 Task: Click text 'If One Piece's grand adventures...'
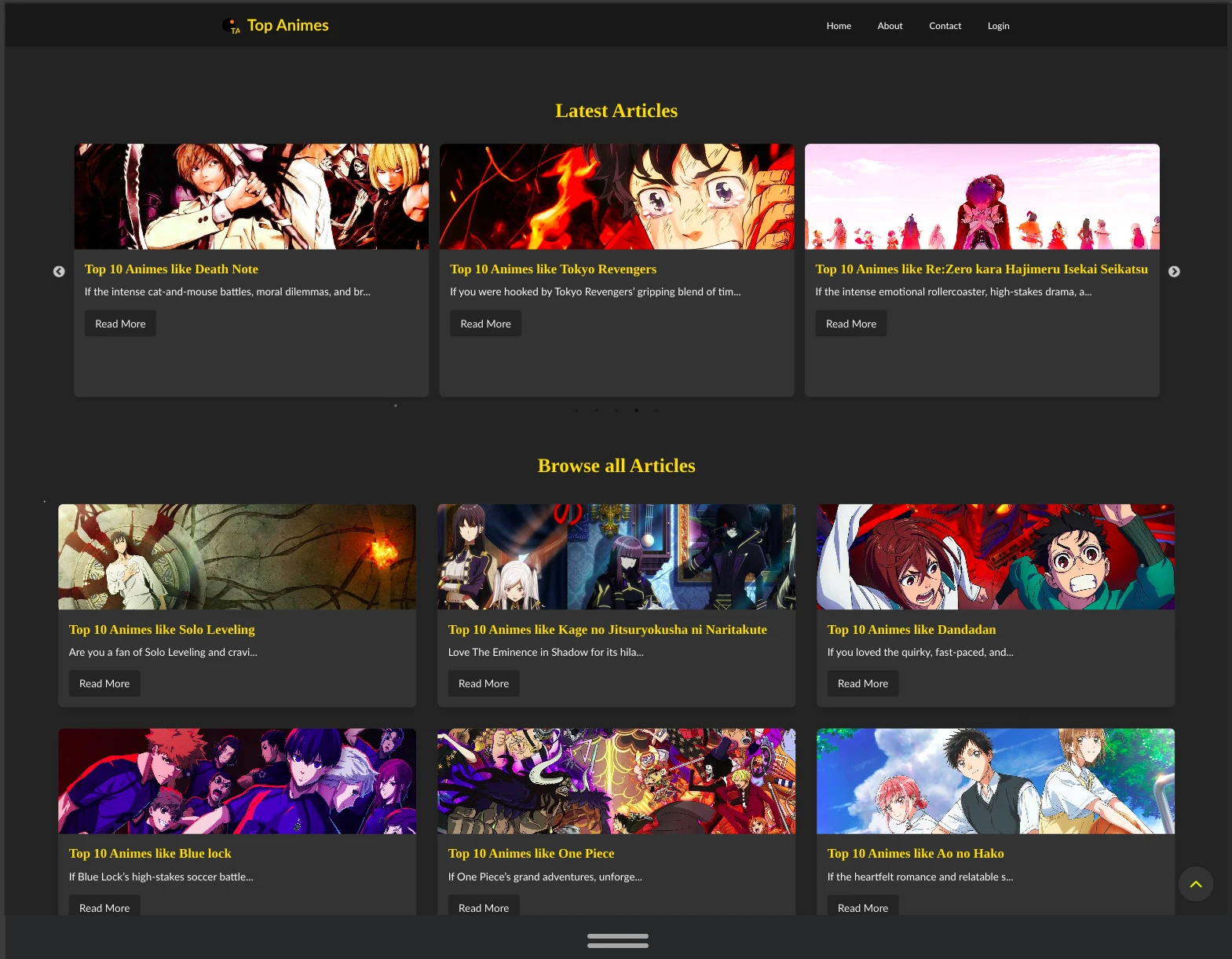coord(545,877)
